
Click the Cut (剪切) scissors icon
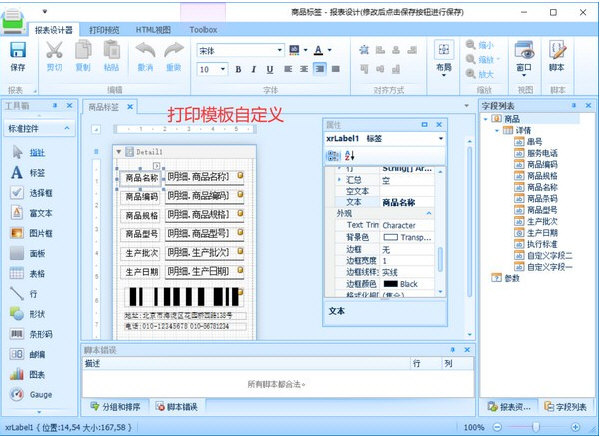tap(54, 51)
